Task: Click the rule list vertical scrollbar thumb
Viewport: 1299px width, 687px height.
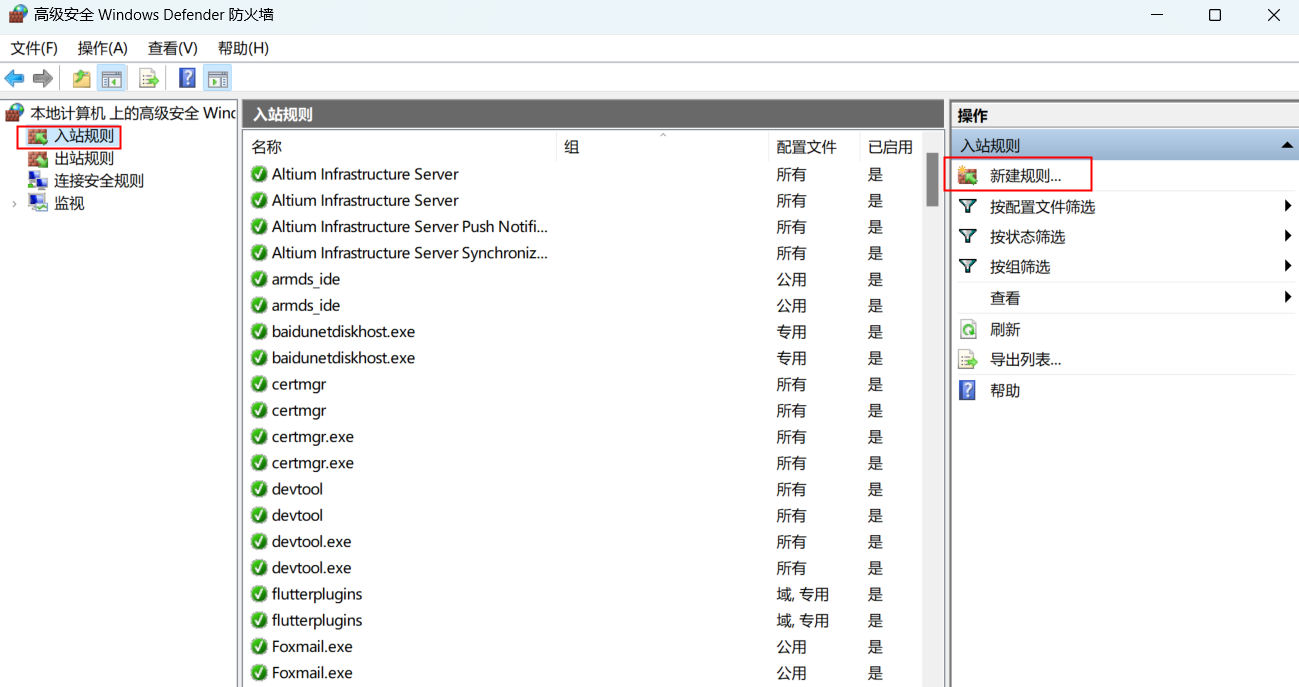Action: tap(932, 180)
